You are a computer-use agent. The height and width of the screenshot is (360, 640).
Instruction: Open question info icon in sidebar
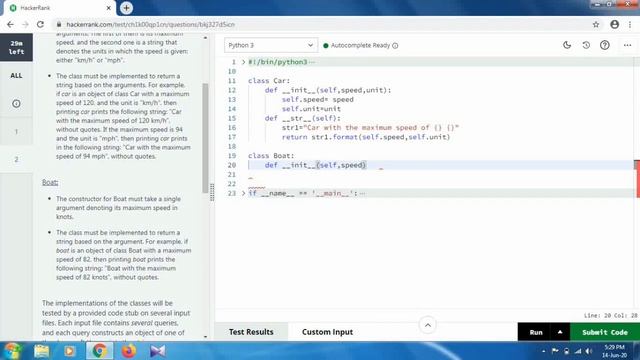[x=16, y=104]
